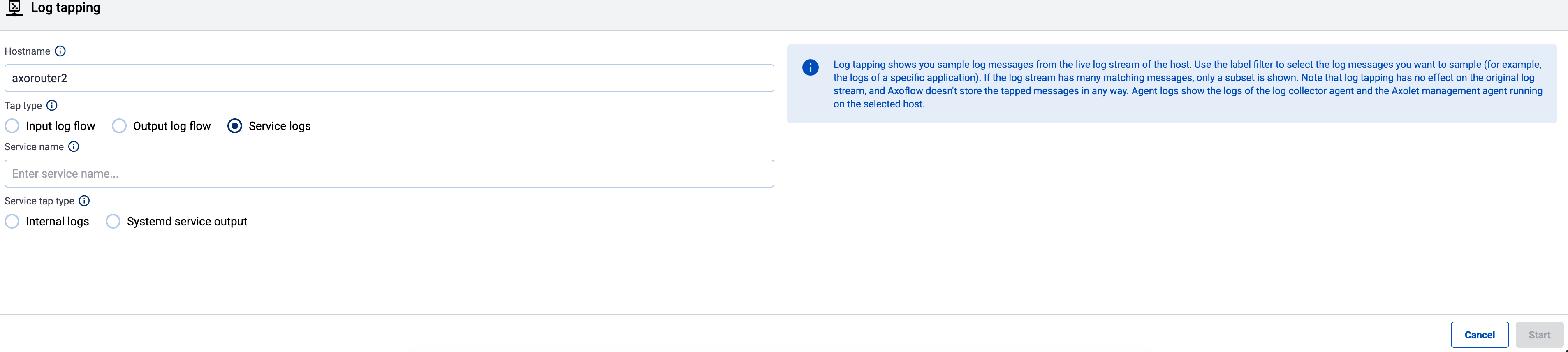
Task: Click the Hostname input containing axorouter2
Action: 389,78
